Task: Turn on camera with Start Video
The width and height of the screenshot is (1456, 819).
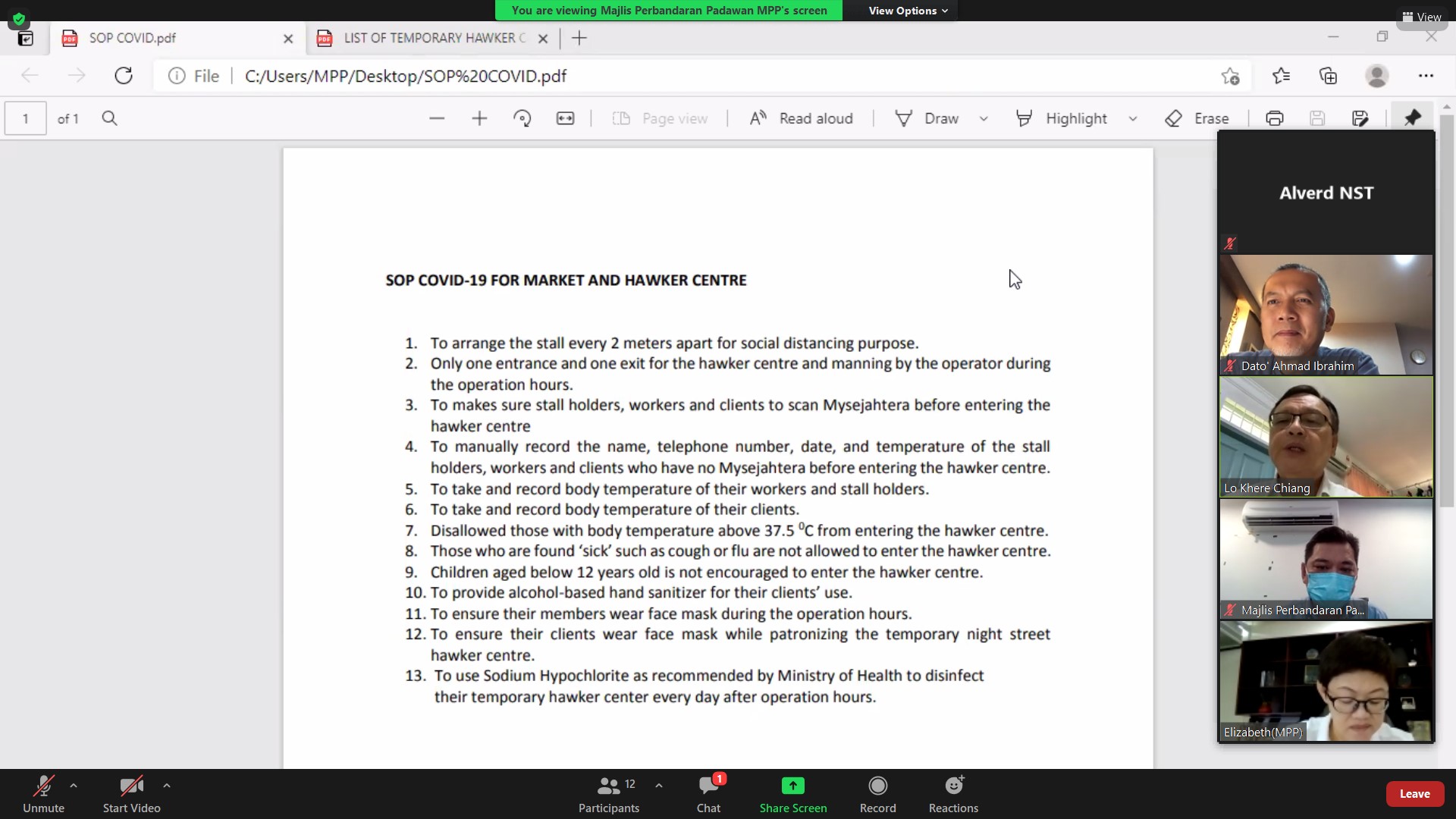Action: pos(131,793)
